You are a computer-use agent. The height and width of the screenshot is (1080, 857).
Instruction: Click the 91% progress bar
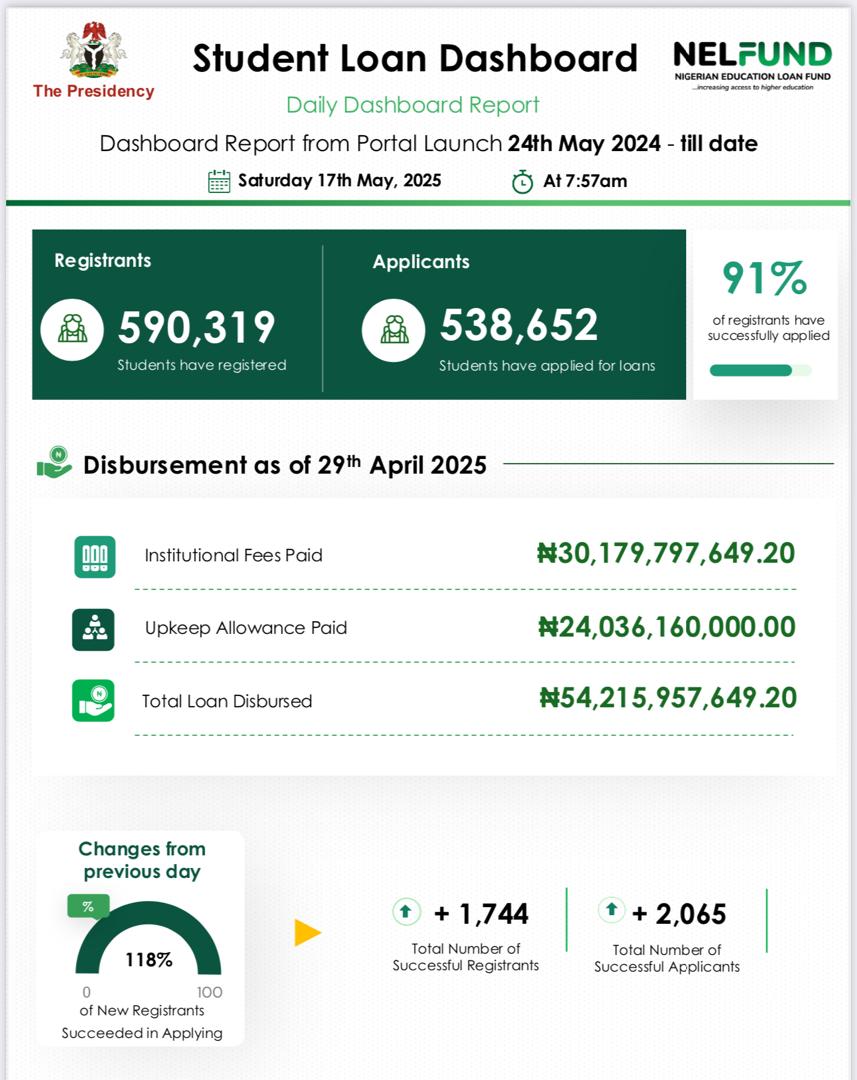[760, 370]
